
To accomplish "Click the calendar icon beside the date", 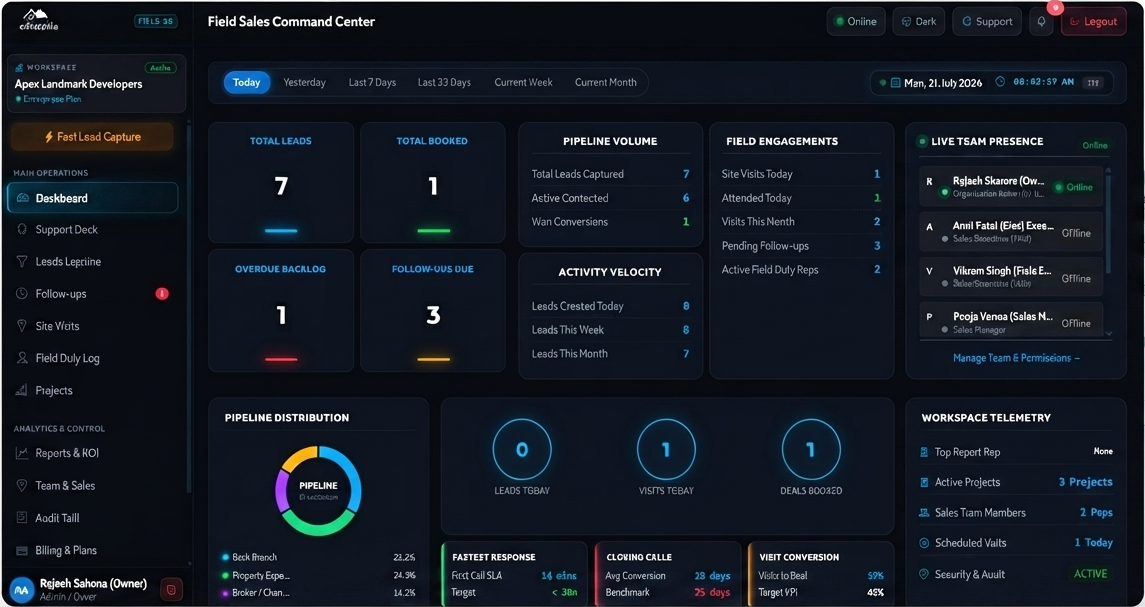I will click(895, 83).
